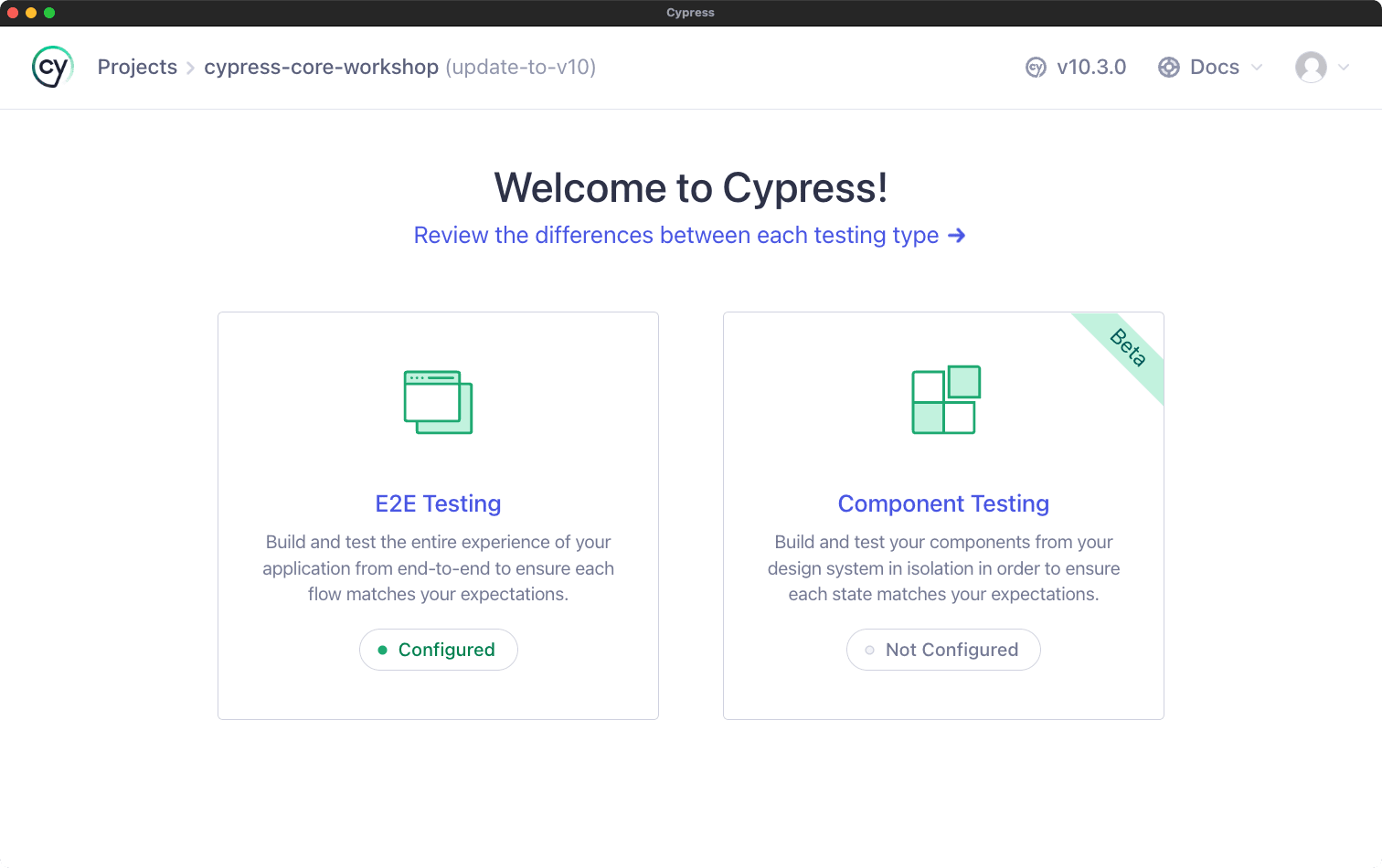Click the green Configured status dot
Screen dimensions: 1382x868
pyautogui.click(x=383, y=651)
